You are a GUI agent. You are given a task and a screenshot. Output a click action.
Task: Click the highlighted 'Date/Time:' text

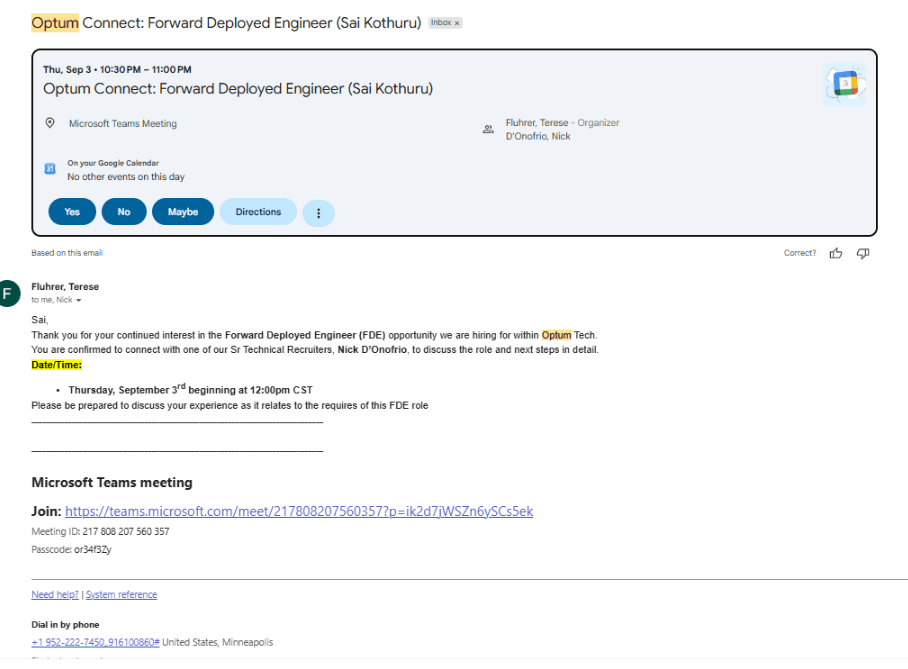pyautogui.click(x=57, y=365)
